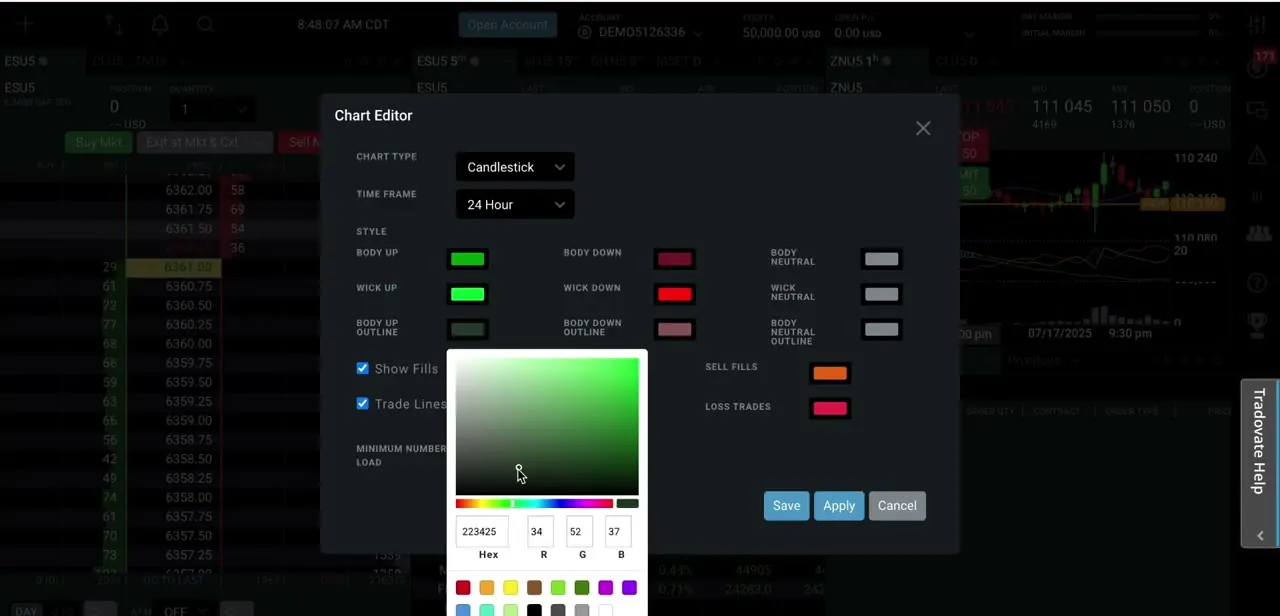Screen dimensions: 1280x616
Task: Choose the magenta preset color
Action: click(606, 588)
